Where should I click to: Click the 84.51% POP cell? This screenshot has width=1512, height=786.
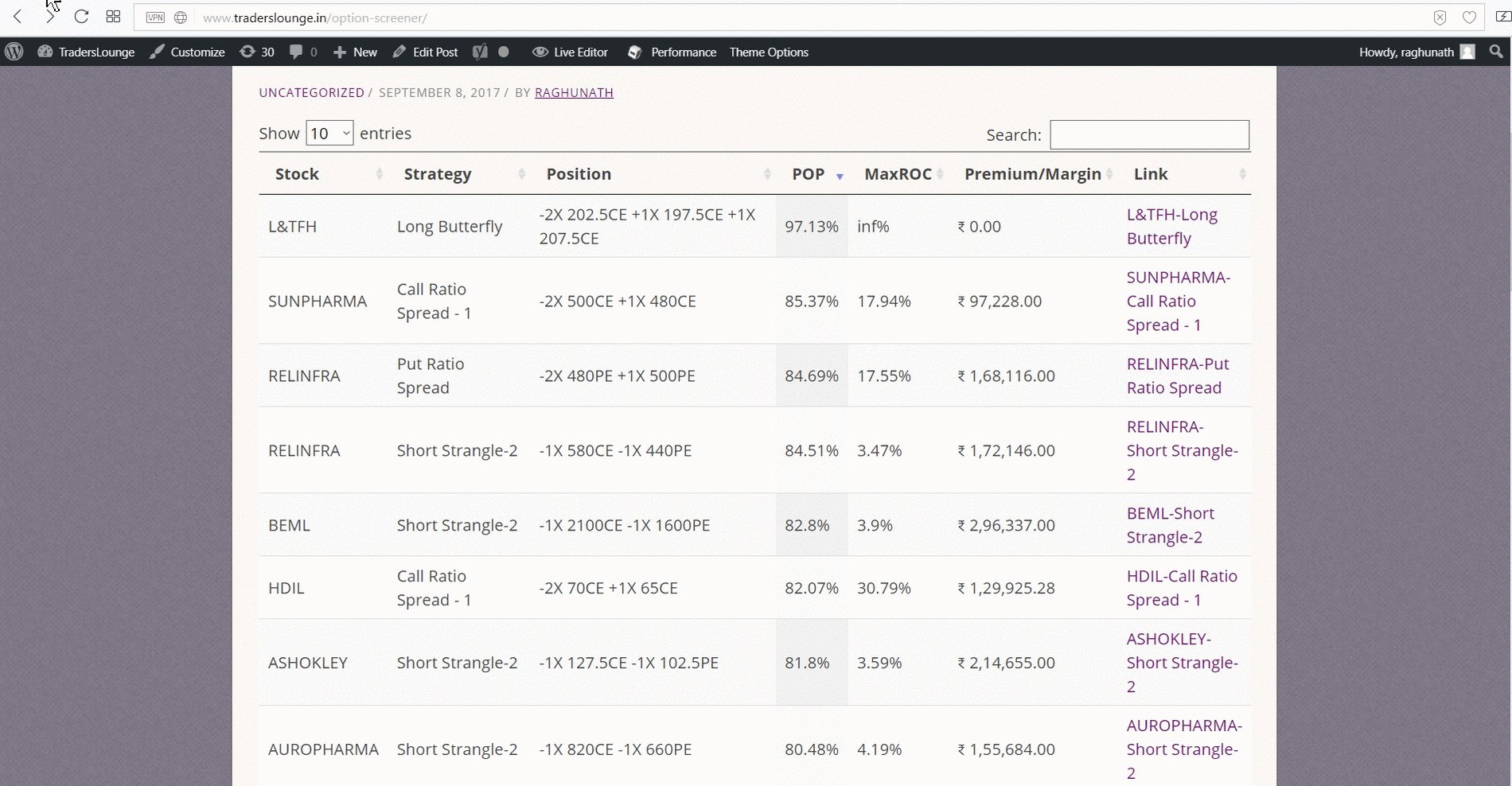(812, 450)
